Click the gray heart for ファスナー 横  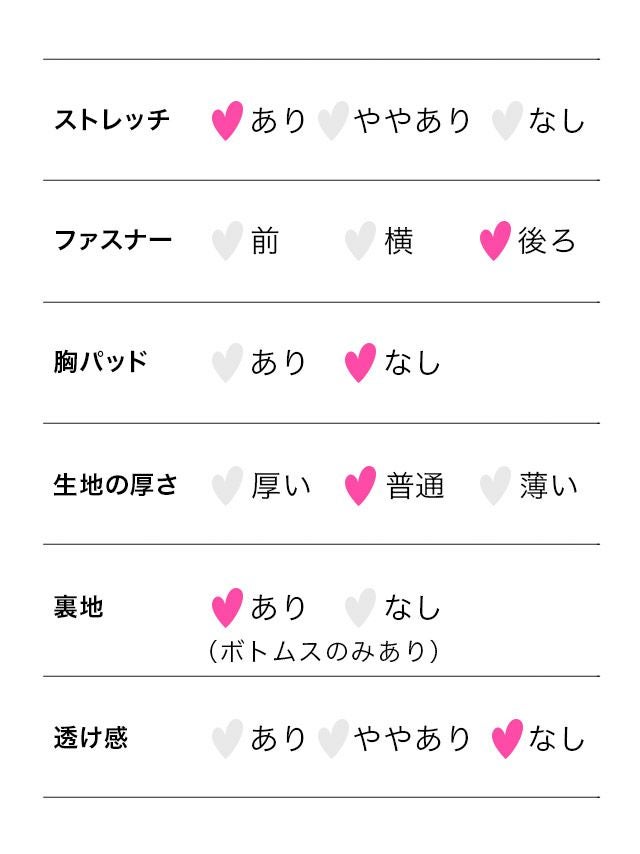[x=360, y=242]
